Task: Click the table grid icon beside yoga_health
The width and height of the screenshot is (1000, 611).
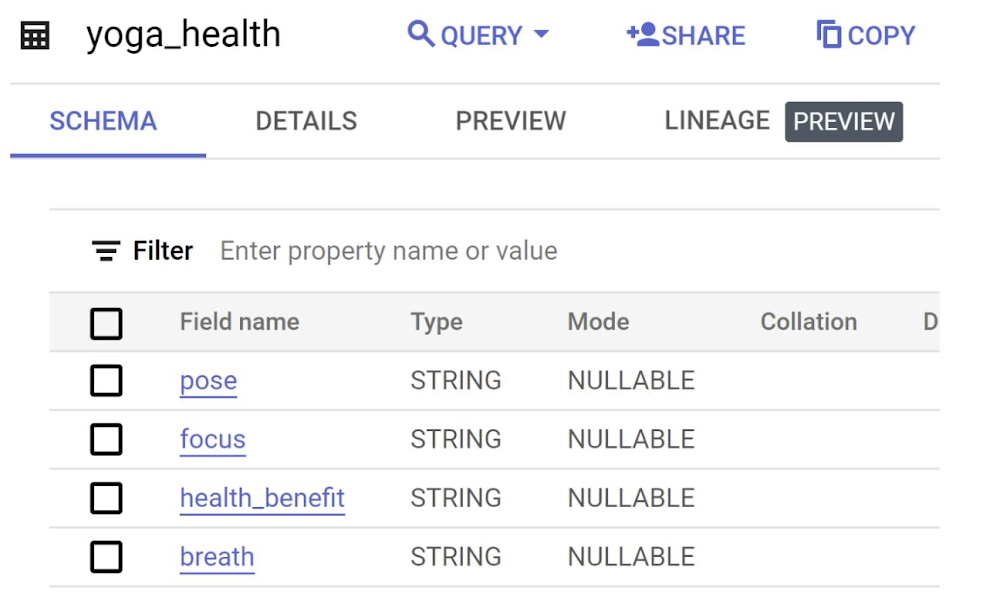Action: click(35, 36)
